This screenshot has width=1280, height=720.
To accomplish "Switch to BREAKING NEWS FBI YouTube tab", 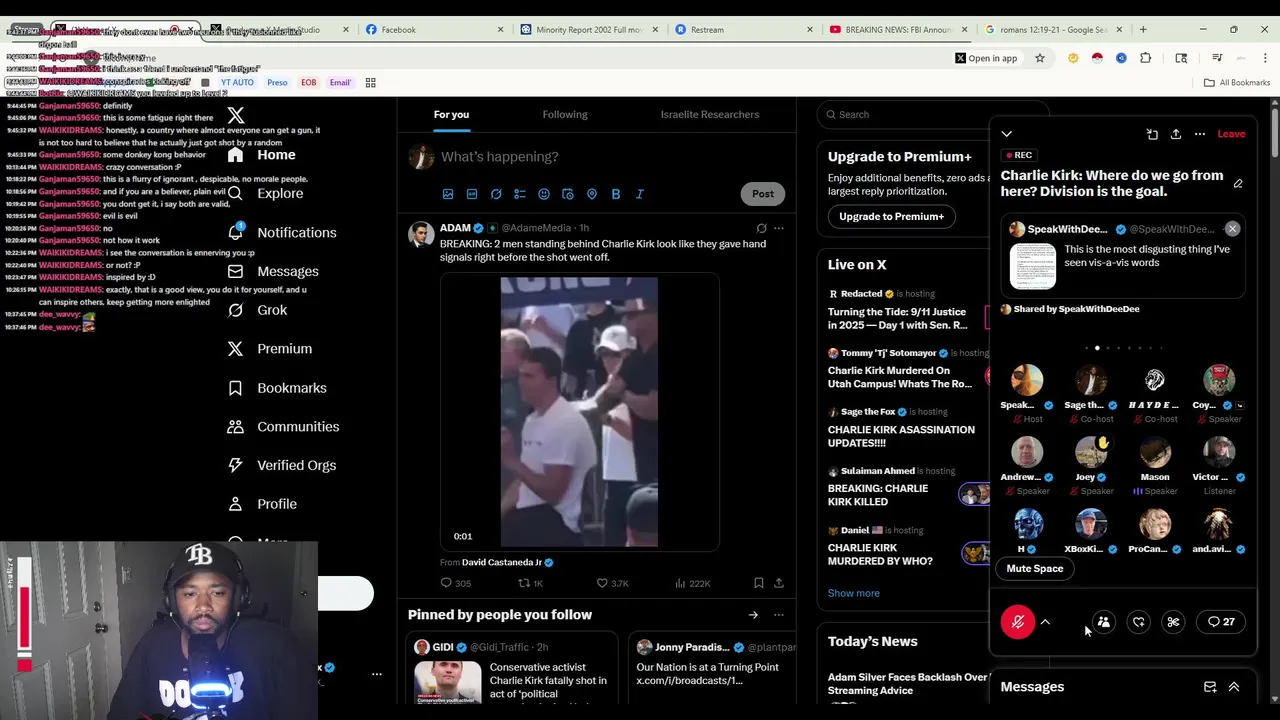I will click(898, 30).
